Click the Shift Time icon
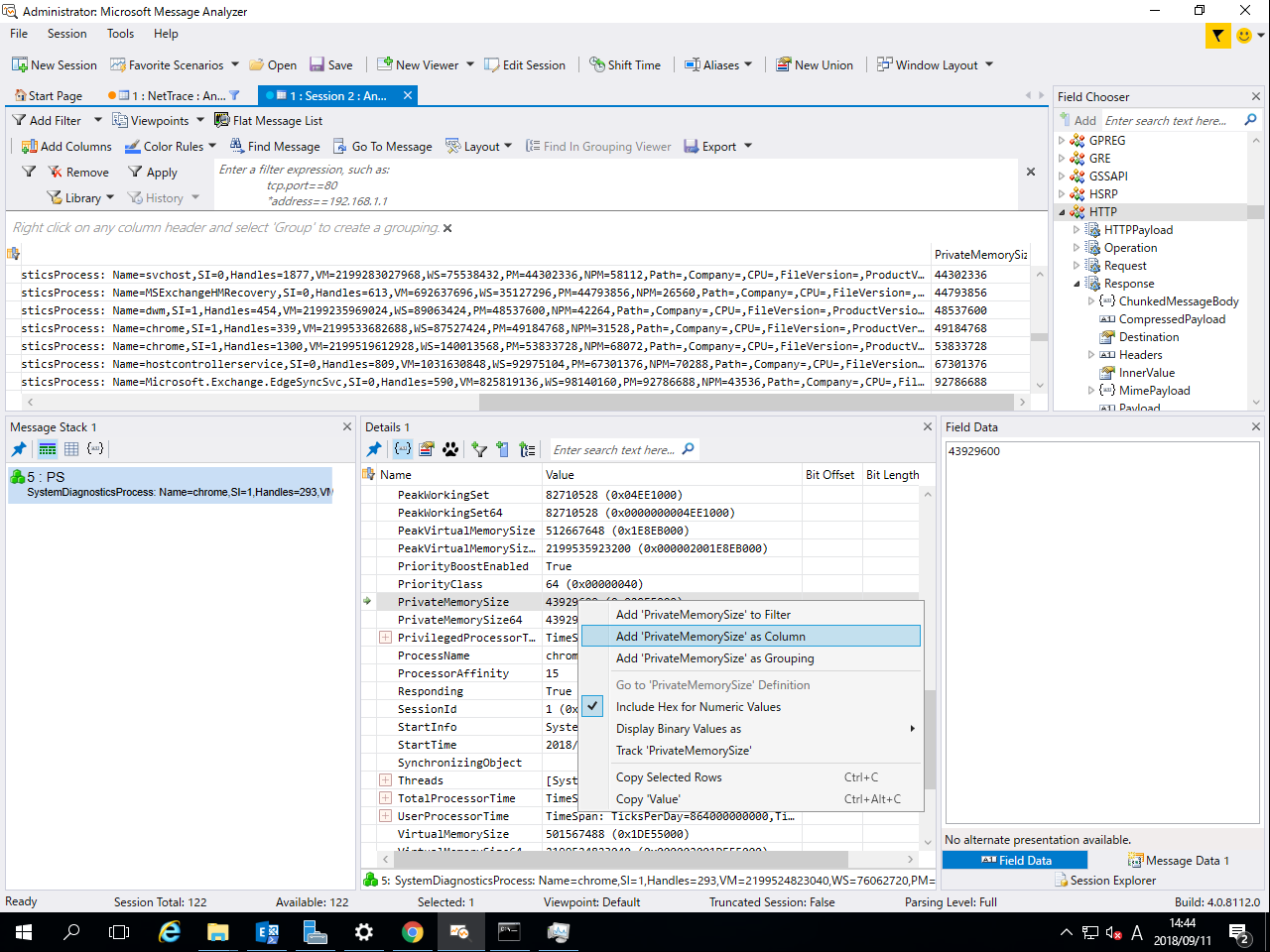This screenshot has width=1270, height=952. (x=597, y=65)
